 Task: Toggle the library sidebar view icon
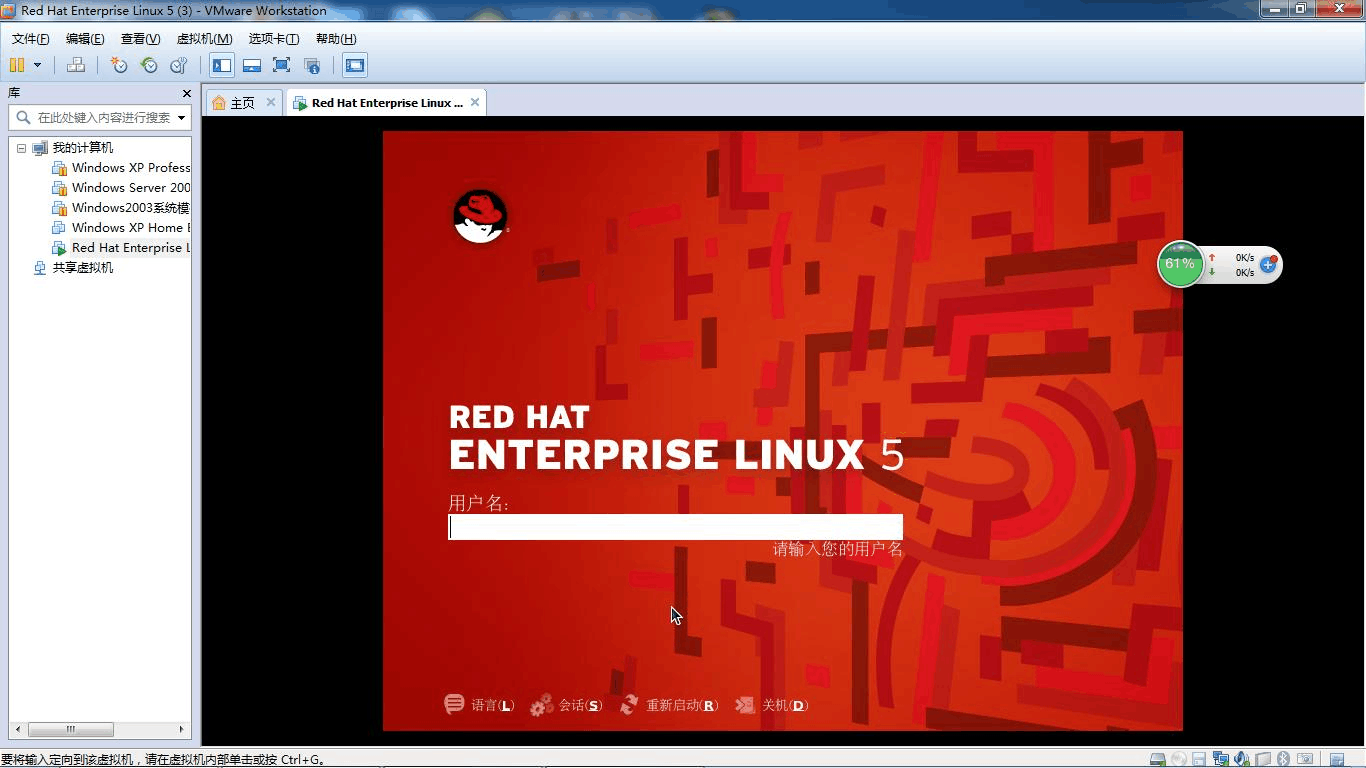pyautogui.click(x=222, y=65)
